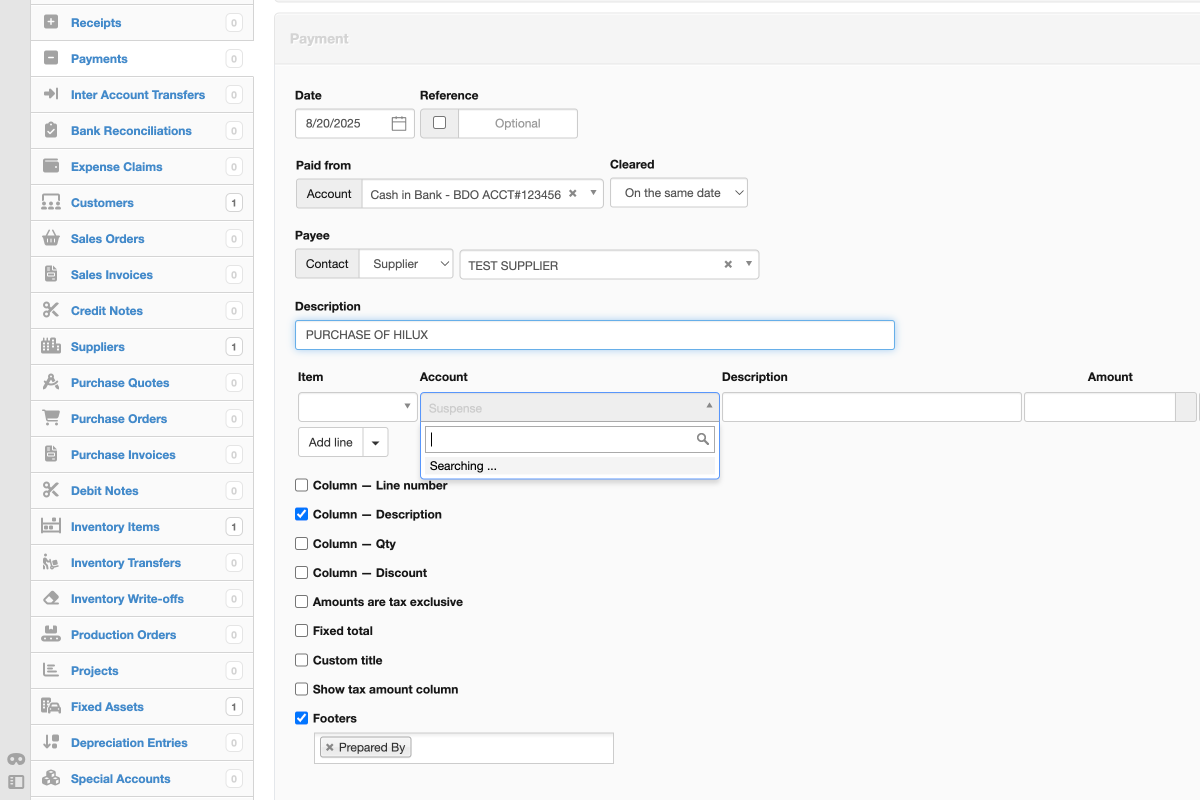Image resolution: width=1200 pixels, height=800 pixels.
Task: Remove the Prepared By footer tag
Action: [329, 748]
